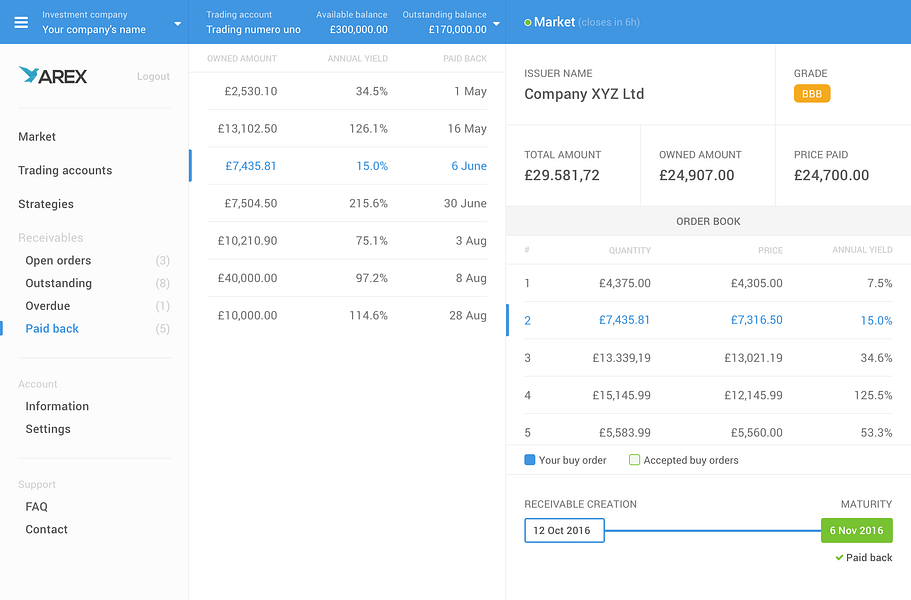Click the BBB grade badge

(x=812, y=94)
